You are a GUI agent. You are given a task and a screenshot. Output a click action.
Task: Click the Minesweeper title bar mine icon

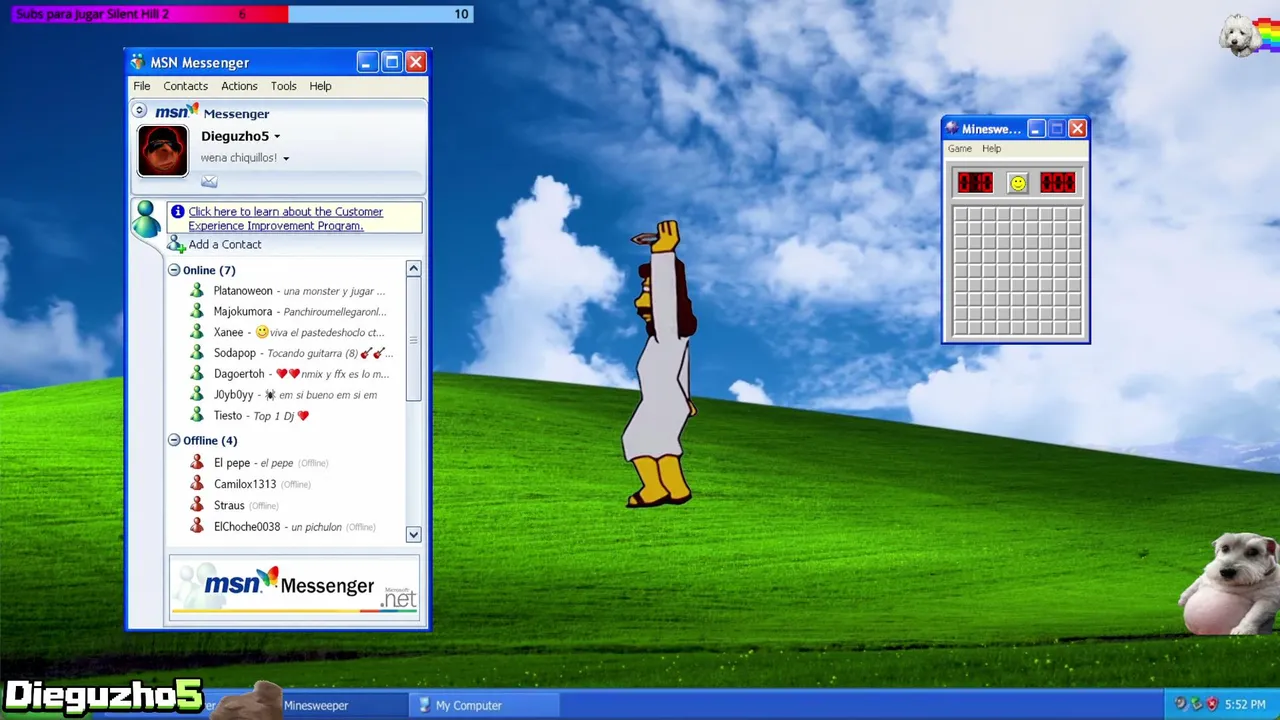coord(952,129)
